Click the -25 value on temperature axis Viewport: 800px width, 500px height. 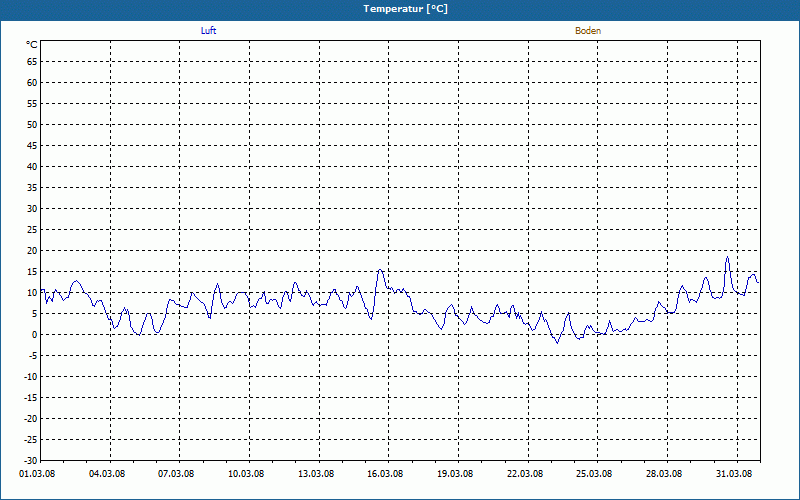pyautogui.click(x=31, y=440)
